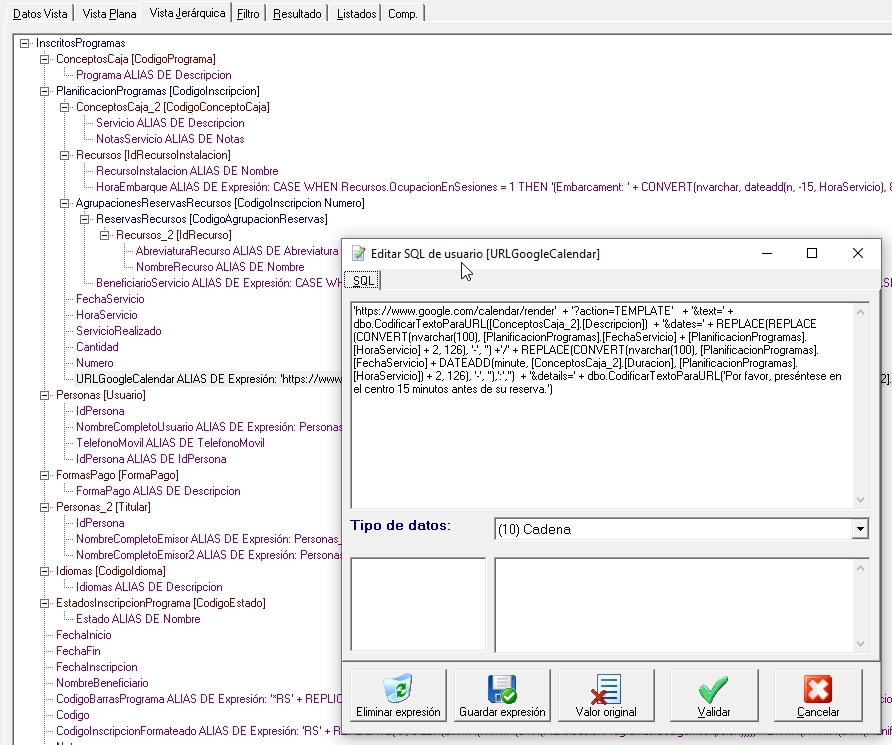This screenshot has width=892, height=745.
Task: Select the HoraServicio field
Action: (106, 315)
